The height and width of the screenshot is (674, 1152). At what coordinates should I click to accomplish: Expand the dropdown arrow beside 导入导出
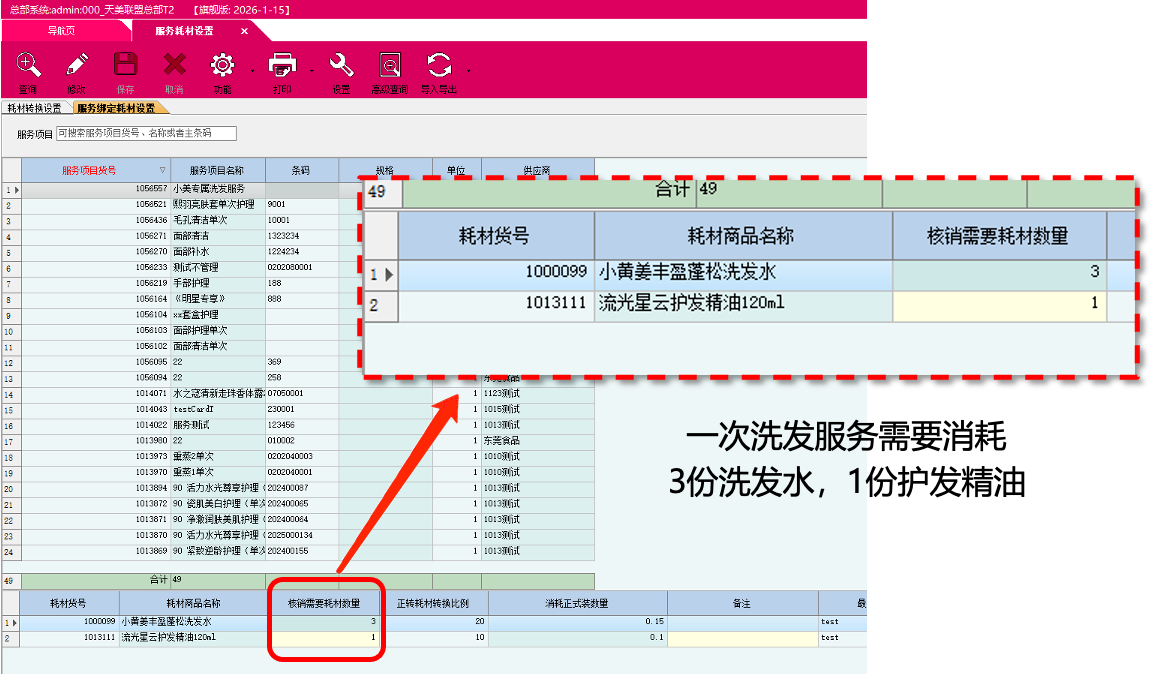(x=468, y=71)
